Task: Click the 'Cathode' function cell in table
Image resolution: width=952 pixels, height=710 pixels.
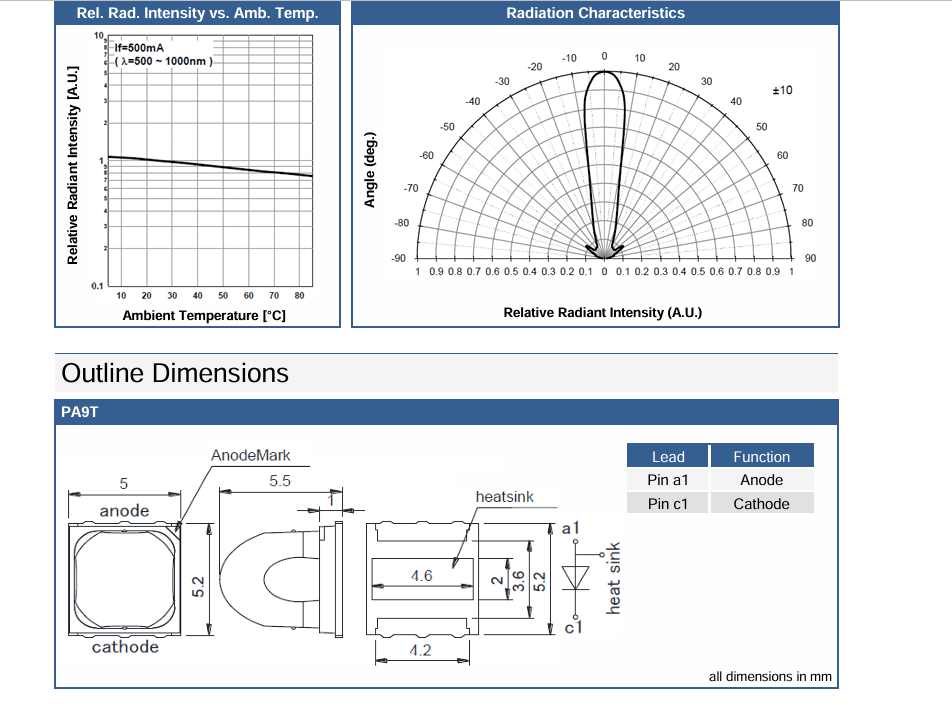Action: (761, 504)
